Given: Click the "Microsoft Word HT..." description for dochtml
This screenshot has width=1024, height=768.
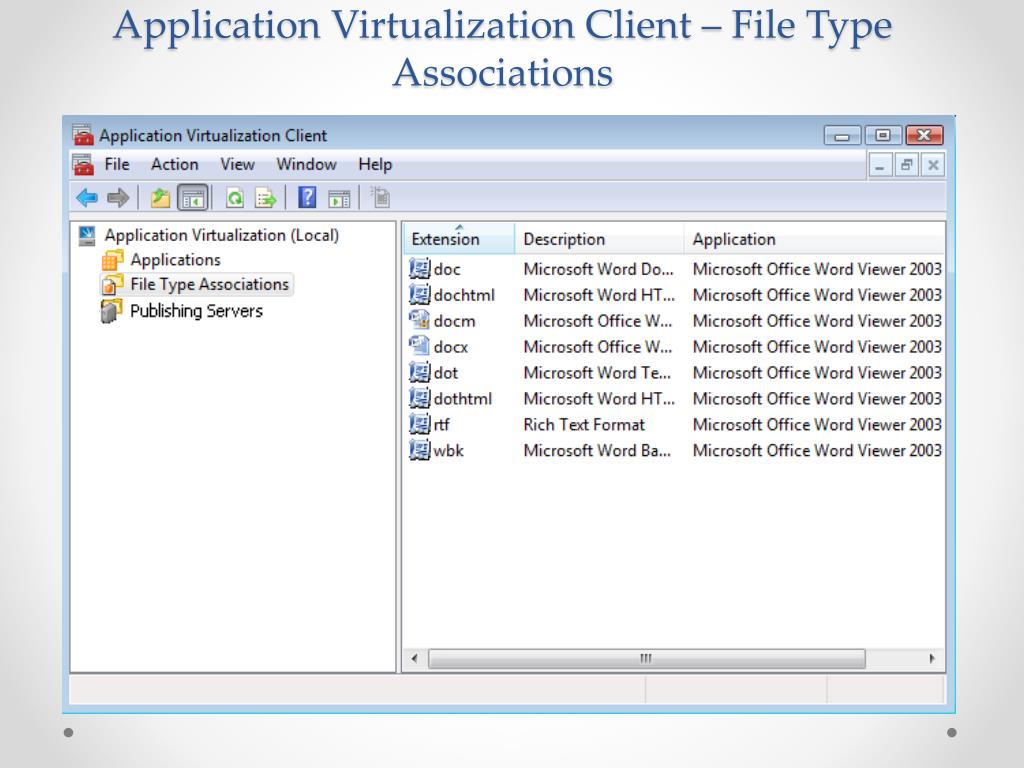Looking at the screenshot, I should tap(600, 295).
